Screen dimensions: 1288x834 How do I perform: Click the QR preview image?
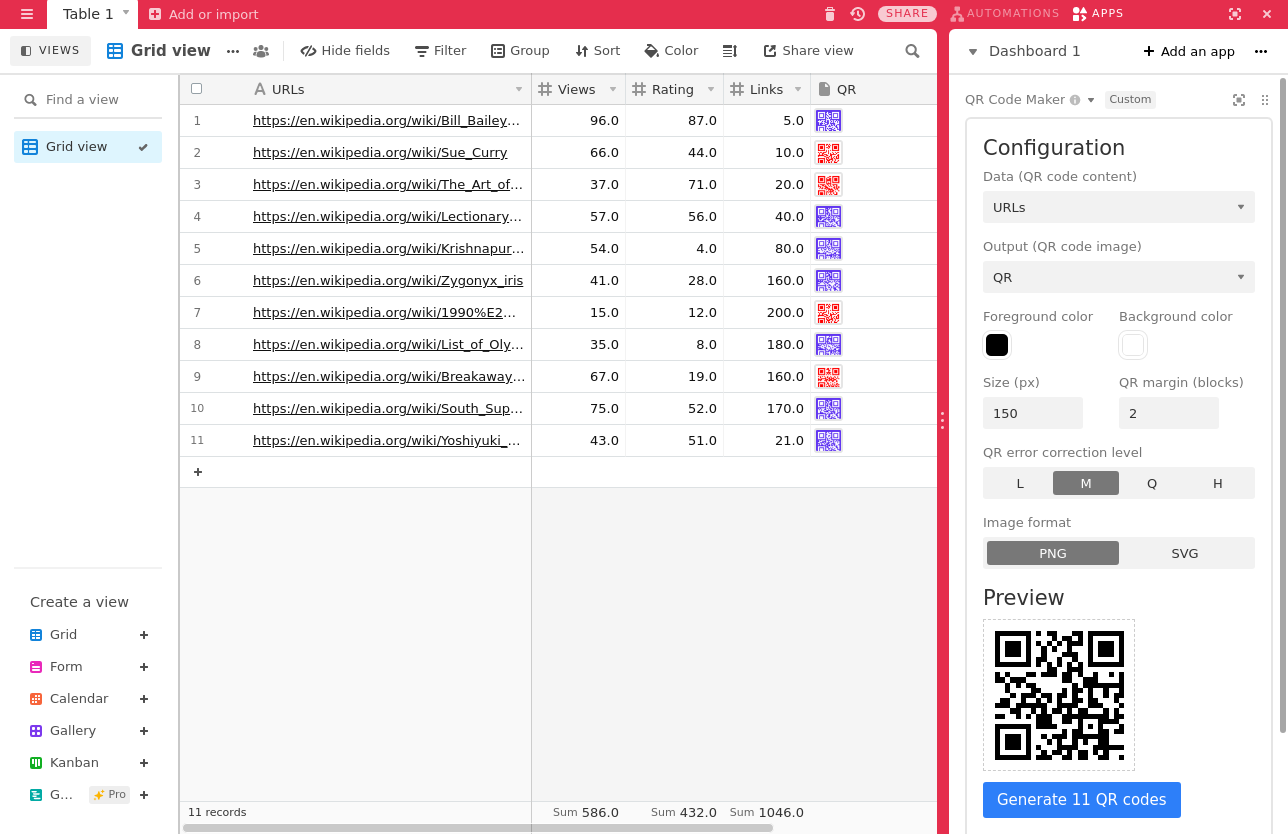pos(1059,695)
